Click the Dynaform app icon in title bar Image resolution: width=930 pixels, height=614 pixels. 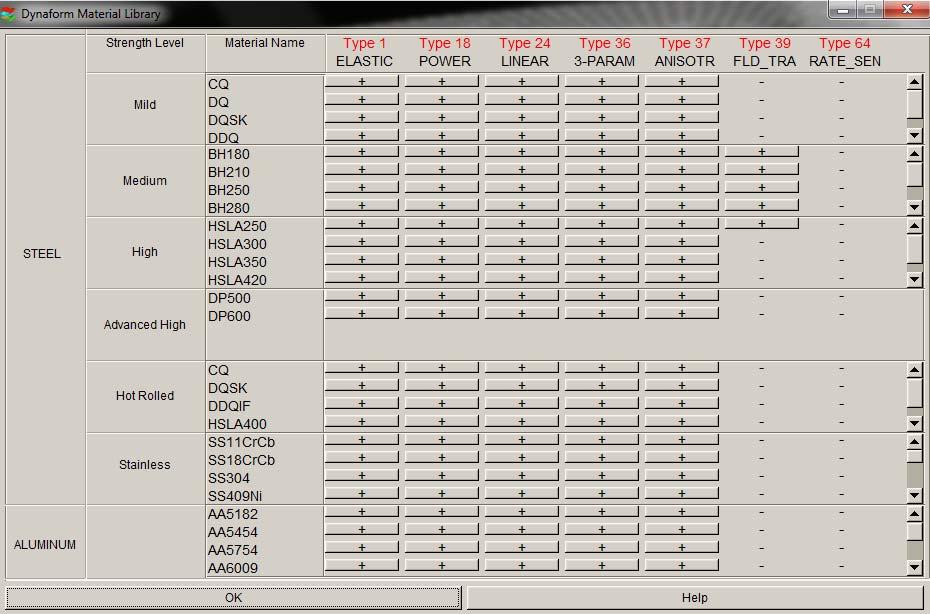pos(8,14)
